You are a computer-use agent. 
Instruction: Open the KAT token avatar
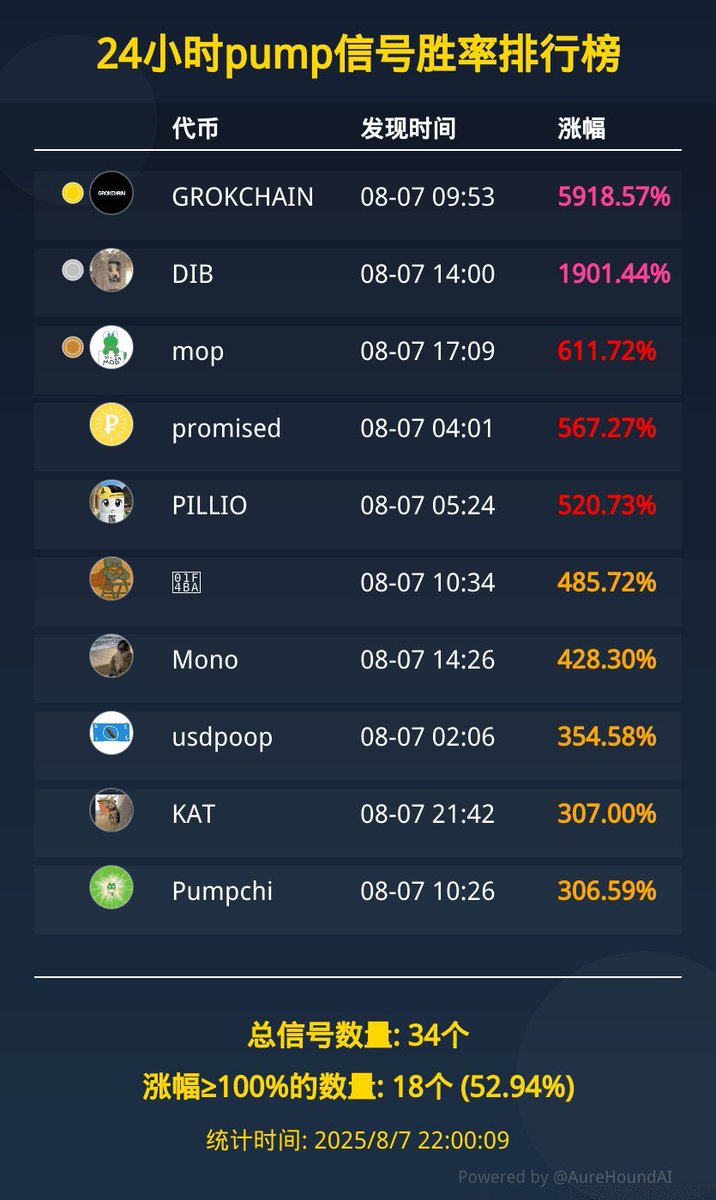tap(111, 810)
